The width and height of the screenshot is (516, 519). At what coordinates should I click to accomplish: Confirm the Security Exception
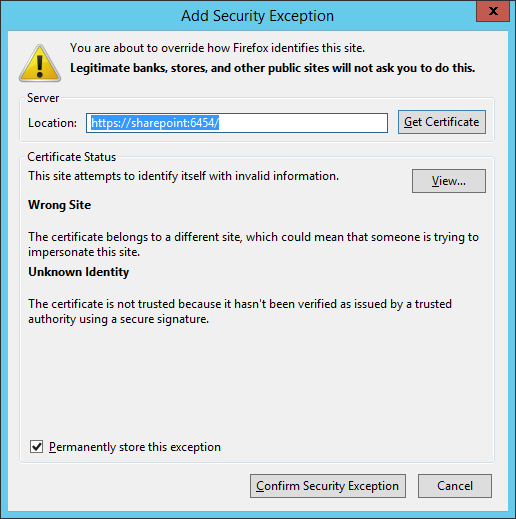coord(328,486)
